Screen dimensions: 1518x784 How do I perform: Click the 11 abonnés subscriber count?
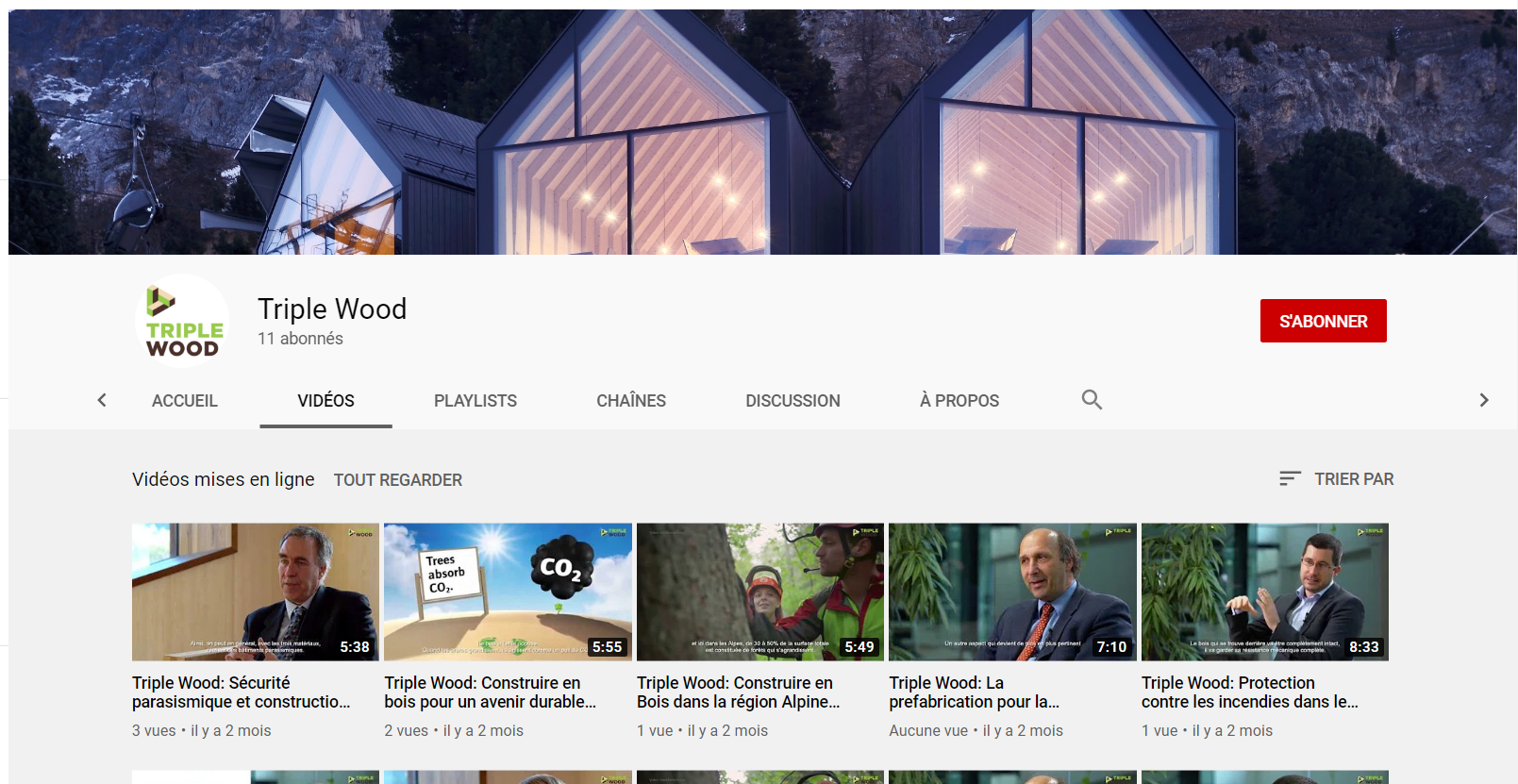300,339
